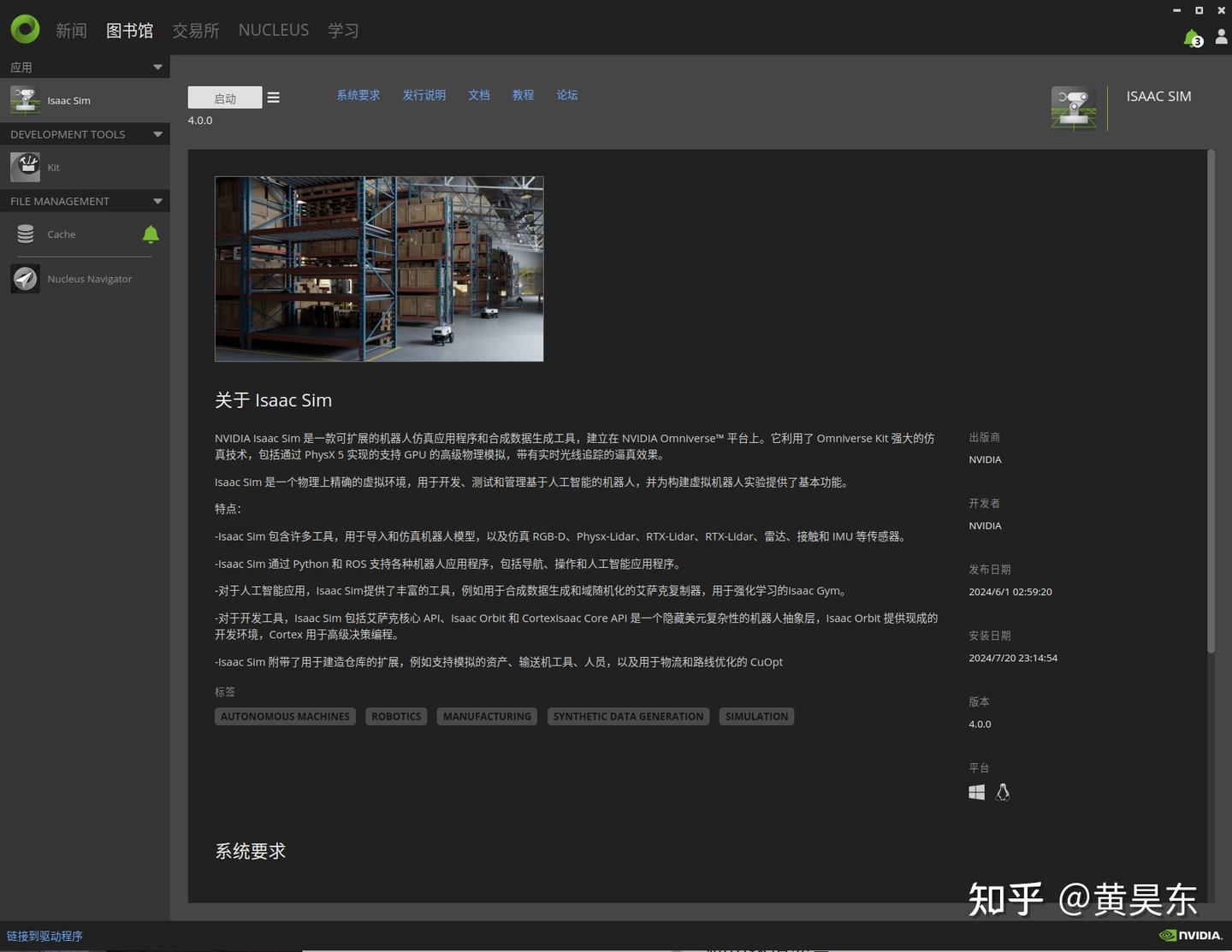Collapse the FILE MANAGEMENT section
Image resolution: width=1232 pixels, height=952 pixels.
pos(157,200)
